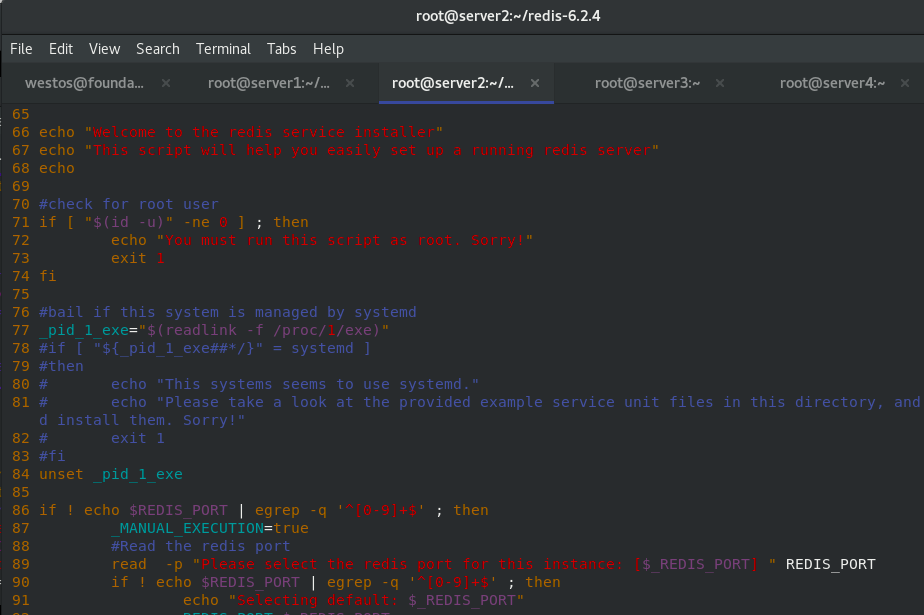Close the root@server3 tab

720,83
